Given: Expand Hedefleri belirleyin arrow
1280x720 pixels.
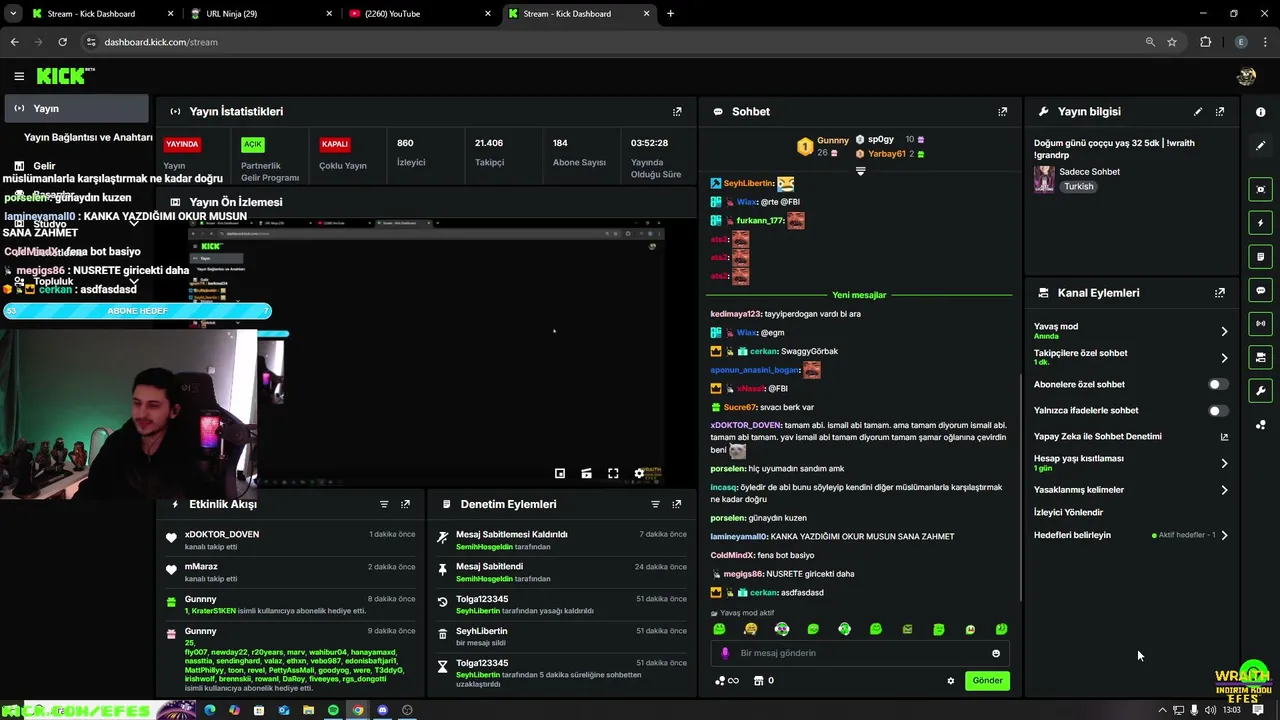Looking at the screenshot, I should 1224,535.
